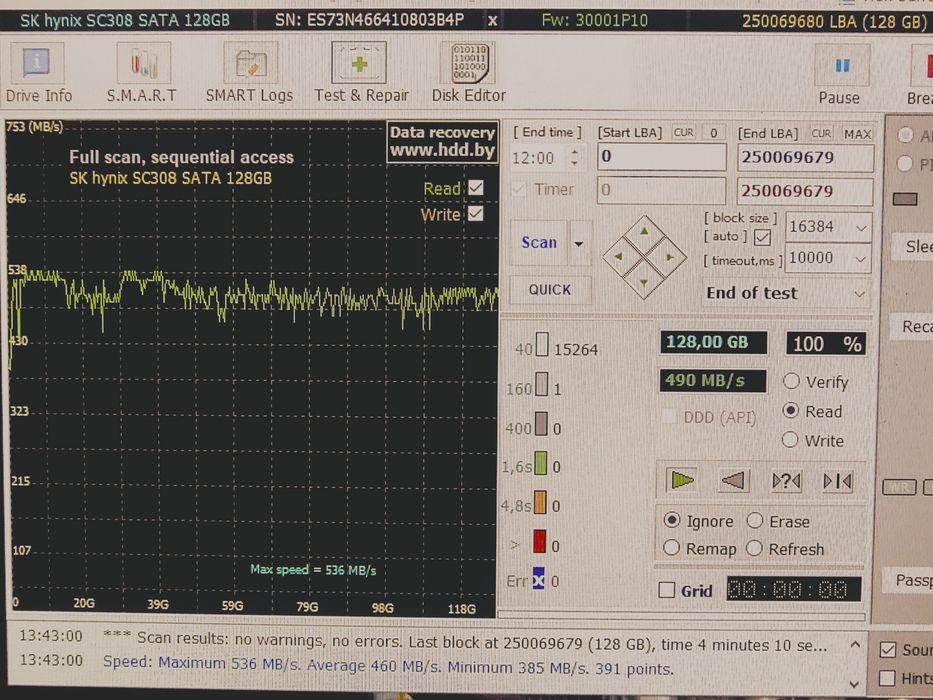Open the Drive Info panel
Viewport: 933px width, 700px height.
pyautogui.click(x=38, y=73)
